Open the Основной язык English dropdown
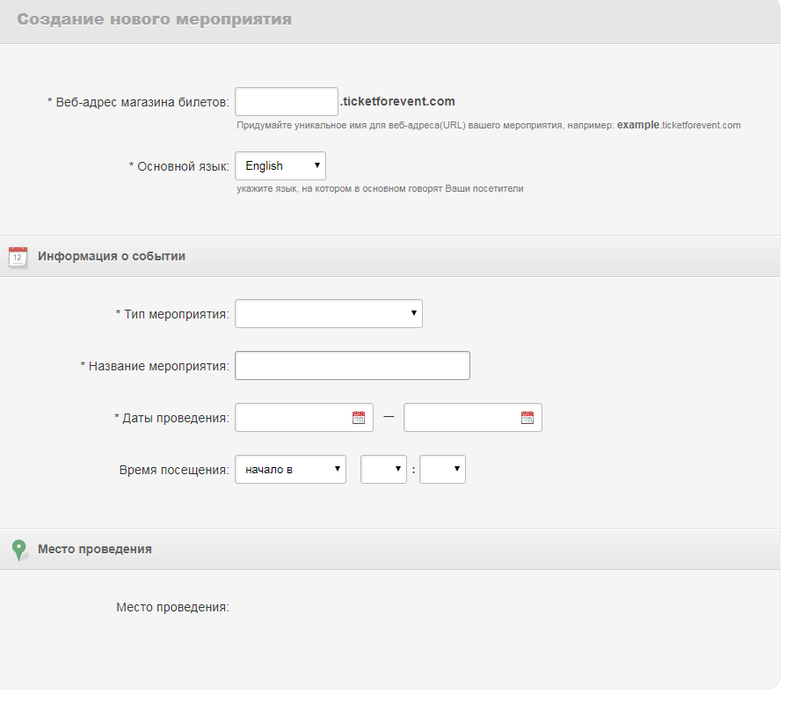This screenshot has height=702, width=800. (280, 166)
